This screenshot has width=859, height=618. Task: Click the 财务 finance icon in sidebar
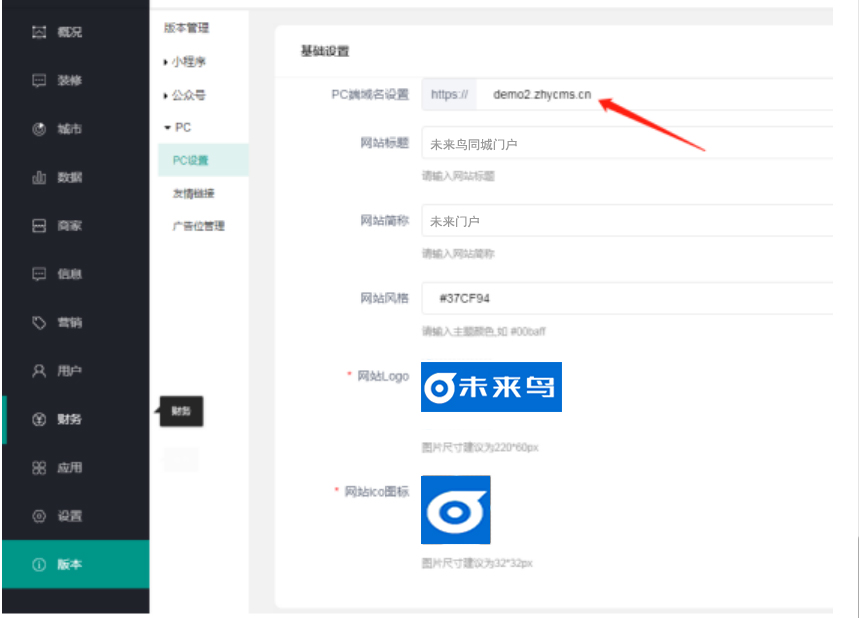click(x=39, y=419)
